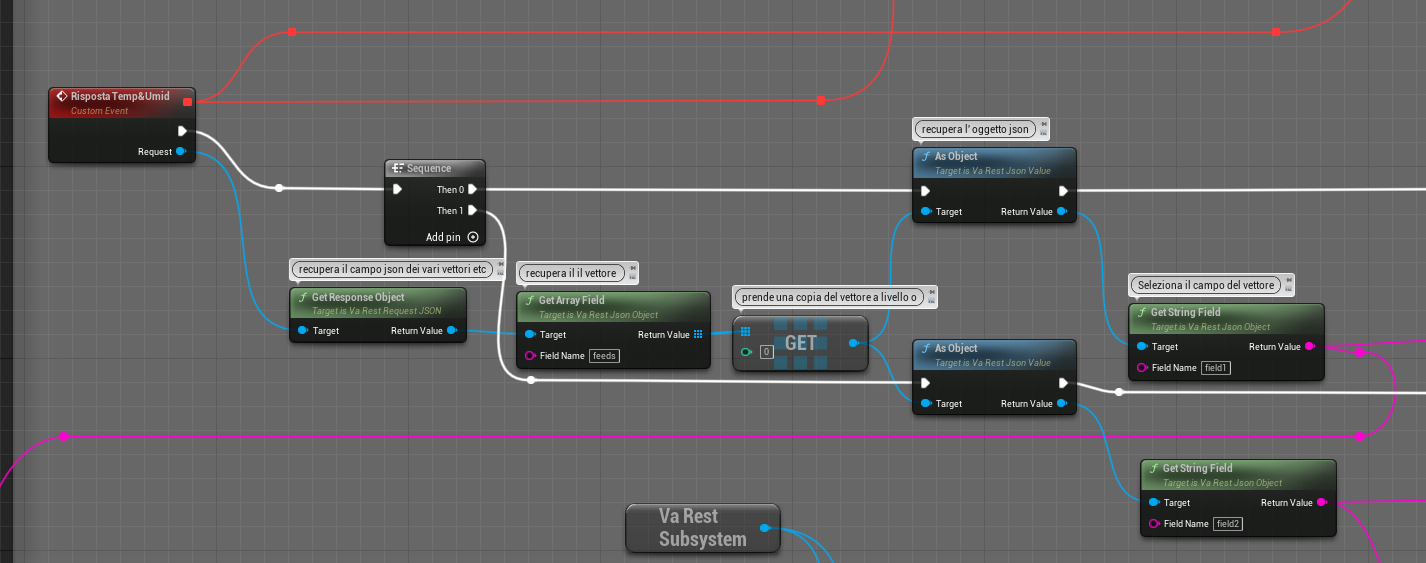Screen dimensions: 1426x563
Task: Click the index pin on the GET node
Action: click(x=746, y=352)
